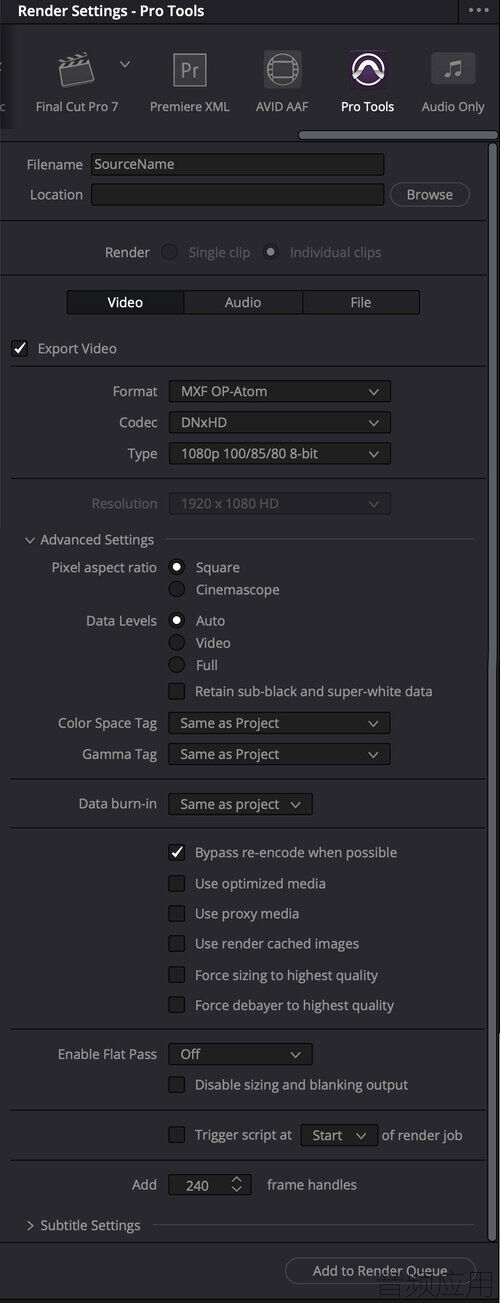Click the Browse button
Viewport: 500px width, 1303px height.
pyautogui.click(x=429, y=195)
